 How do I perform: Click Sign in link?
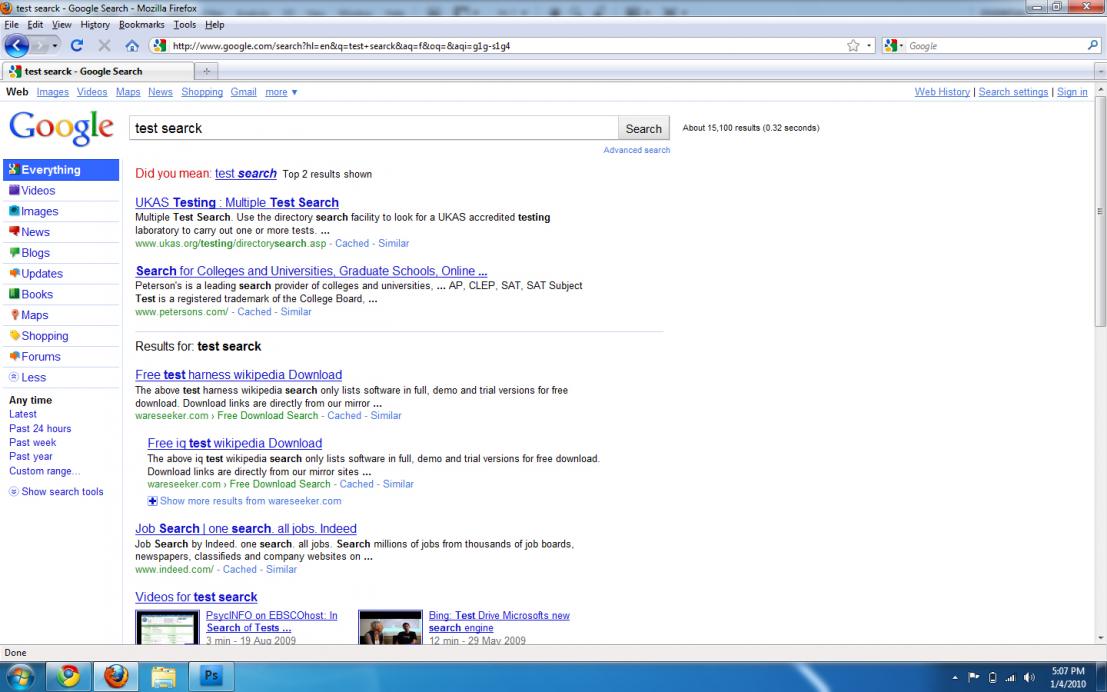1072,92
